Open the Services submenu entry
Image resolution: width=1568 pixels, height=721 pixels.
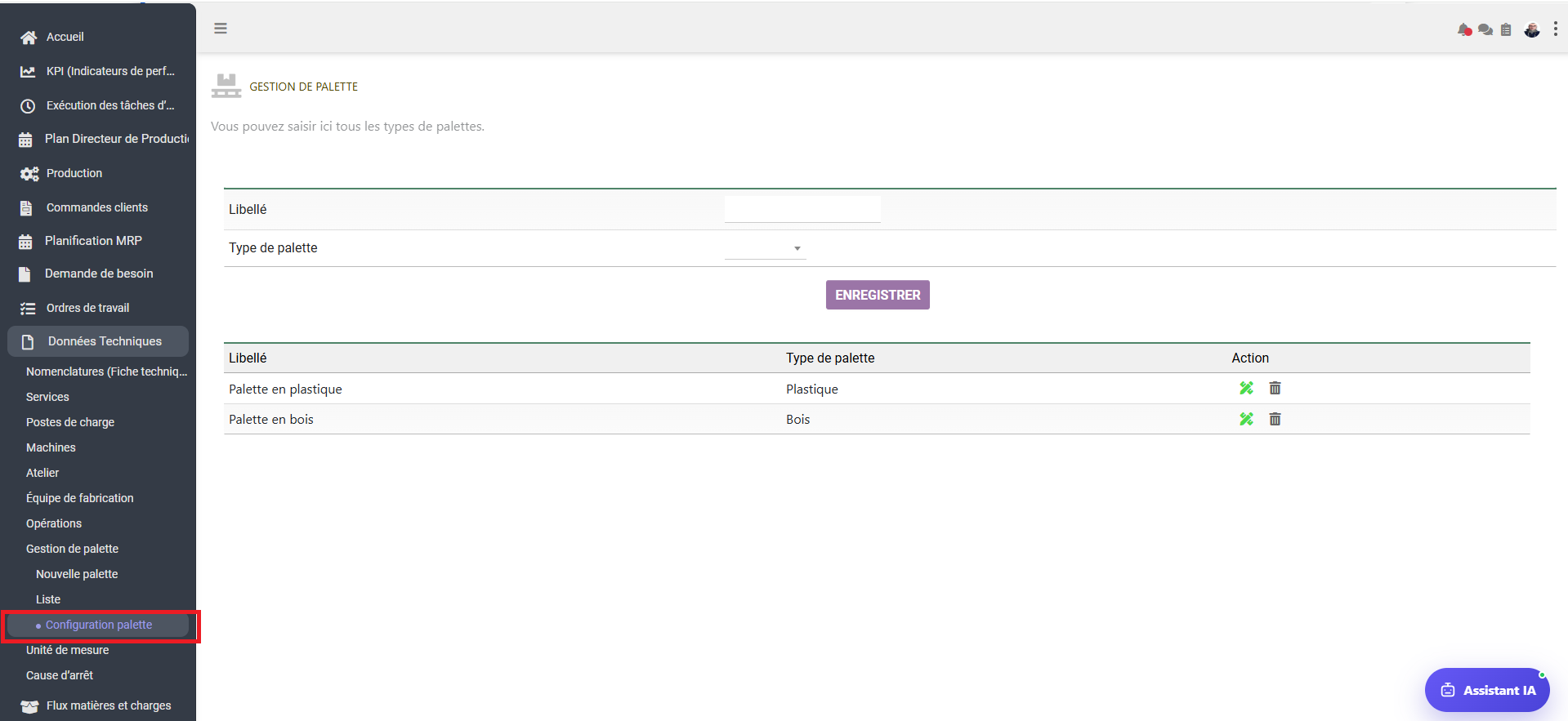pos(47,397)
